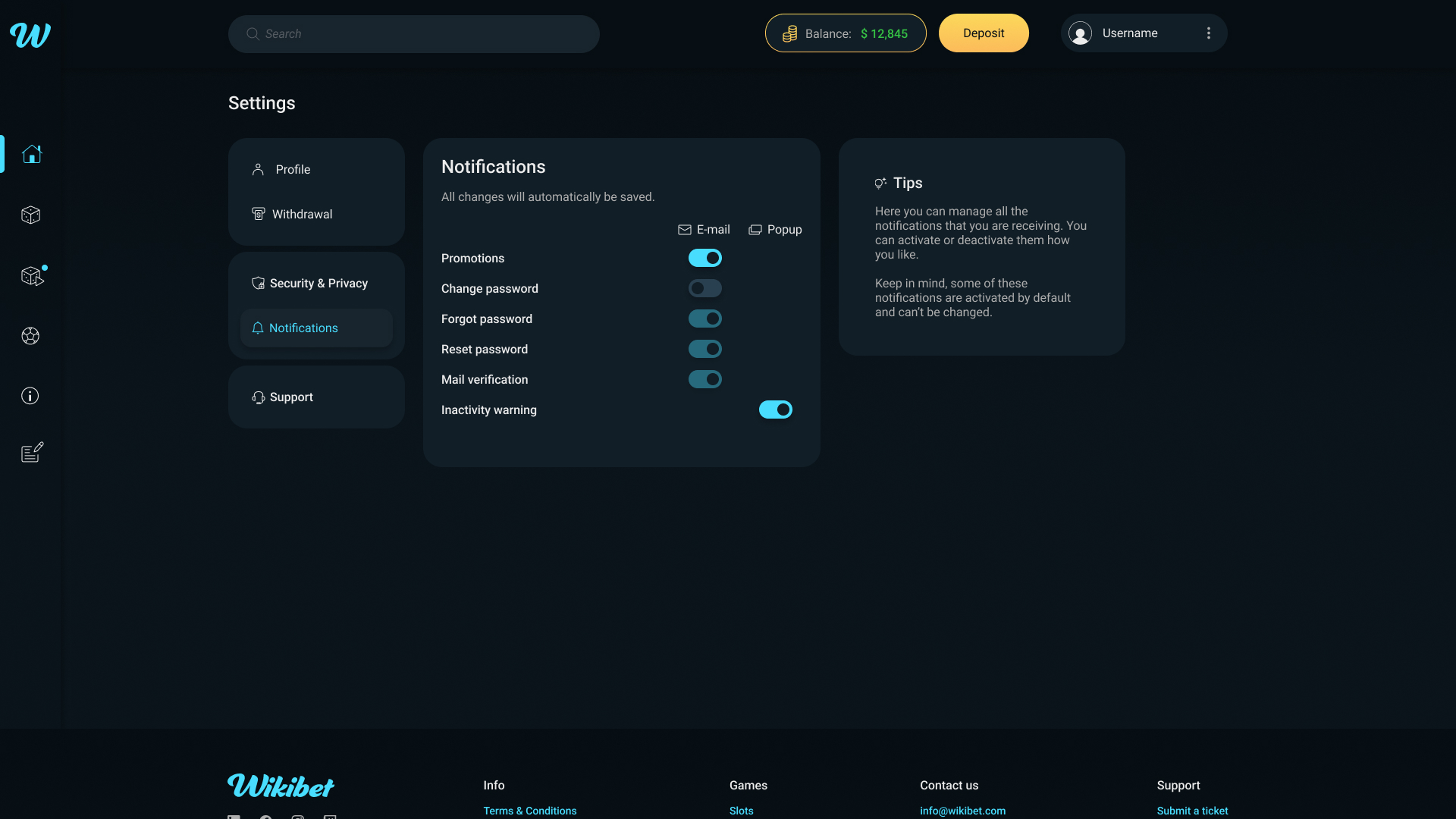This screenshot has height=819, width=1456.
Task: Turn off the Forgot password email toggle
Action: (x=704, y=318)
